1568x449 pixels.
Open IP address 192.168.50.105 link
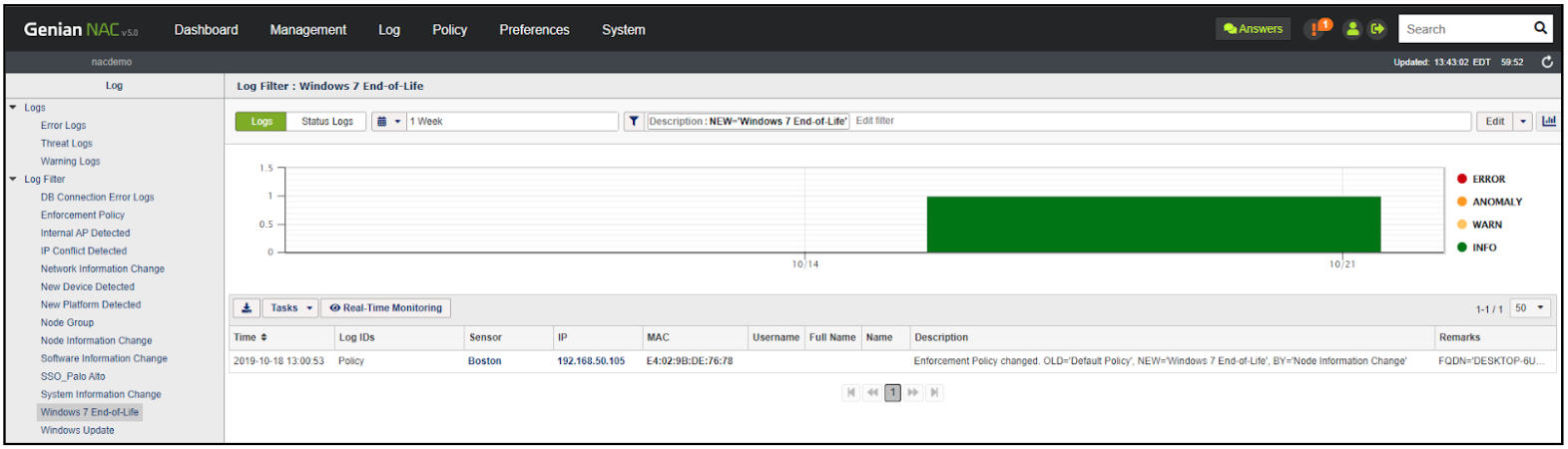click(591, 361)
